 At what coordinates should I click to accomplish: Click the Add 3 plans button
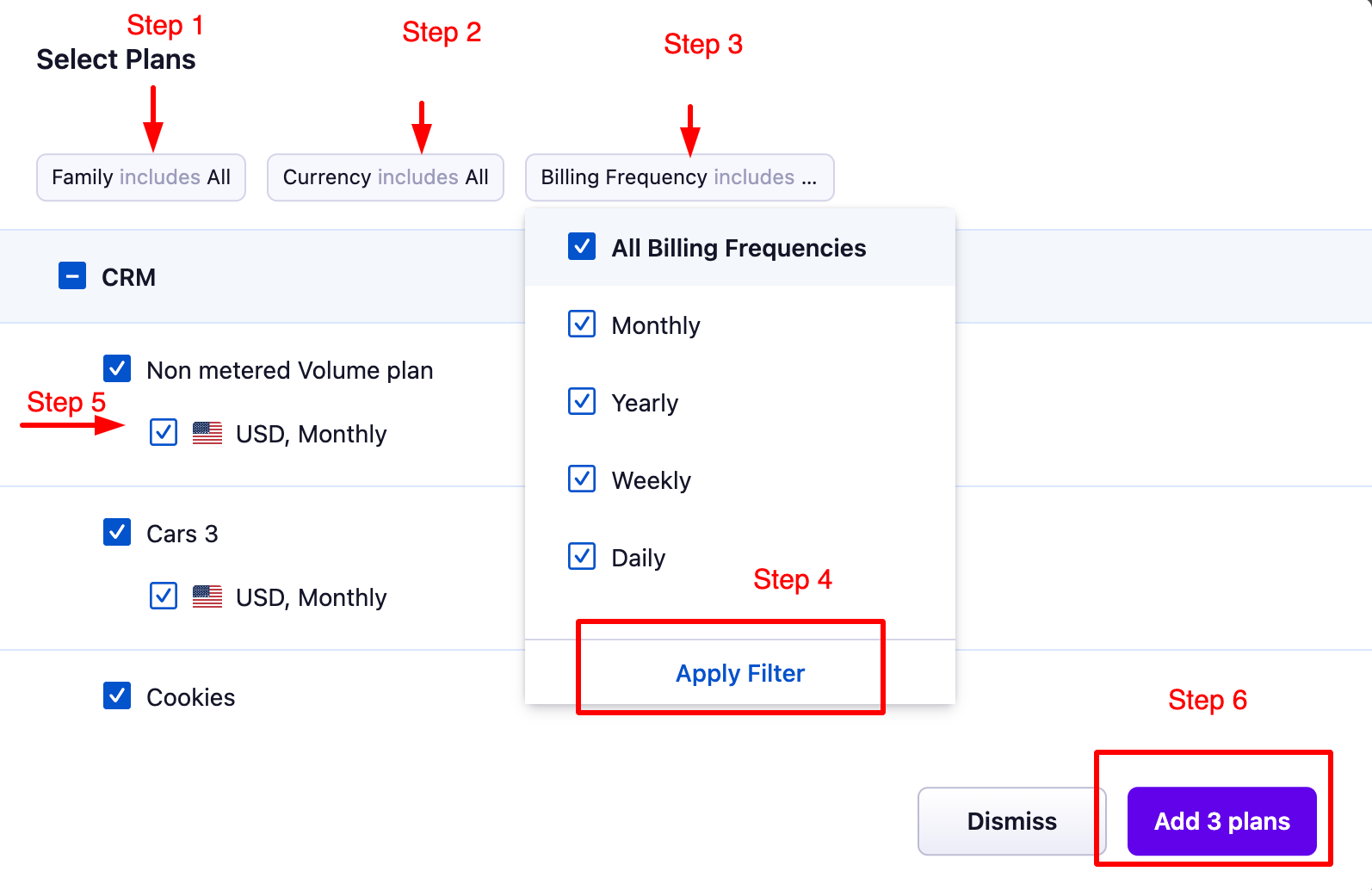pos(1221,821)
